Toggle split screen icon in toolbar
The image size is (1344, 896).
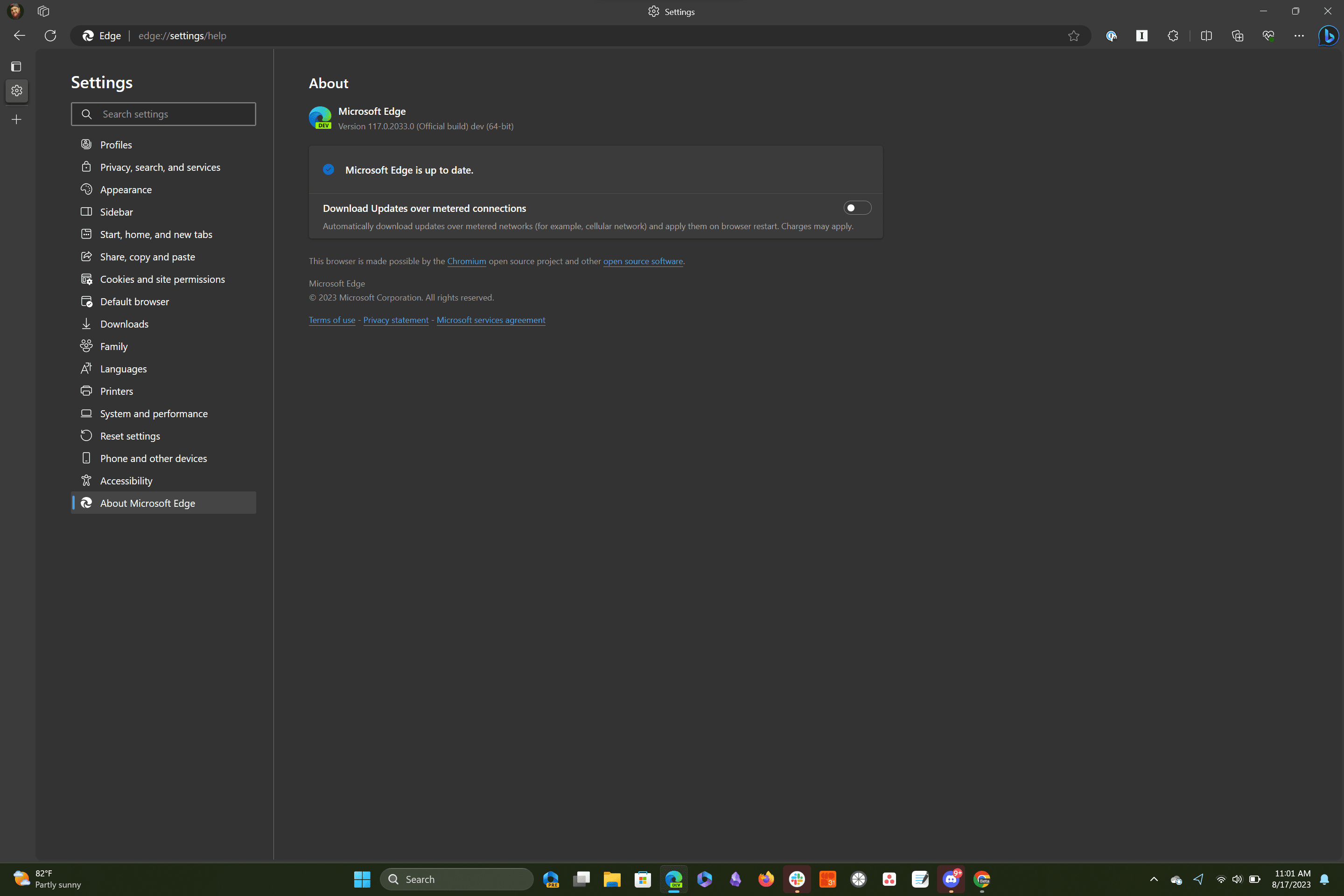pyautogui.click(x=1206, y=35)
